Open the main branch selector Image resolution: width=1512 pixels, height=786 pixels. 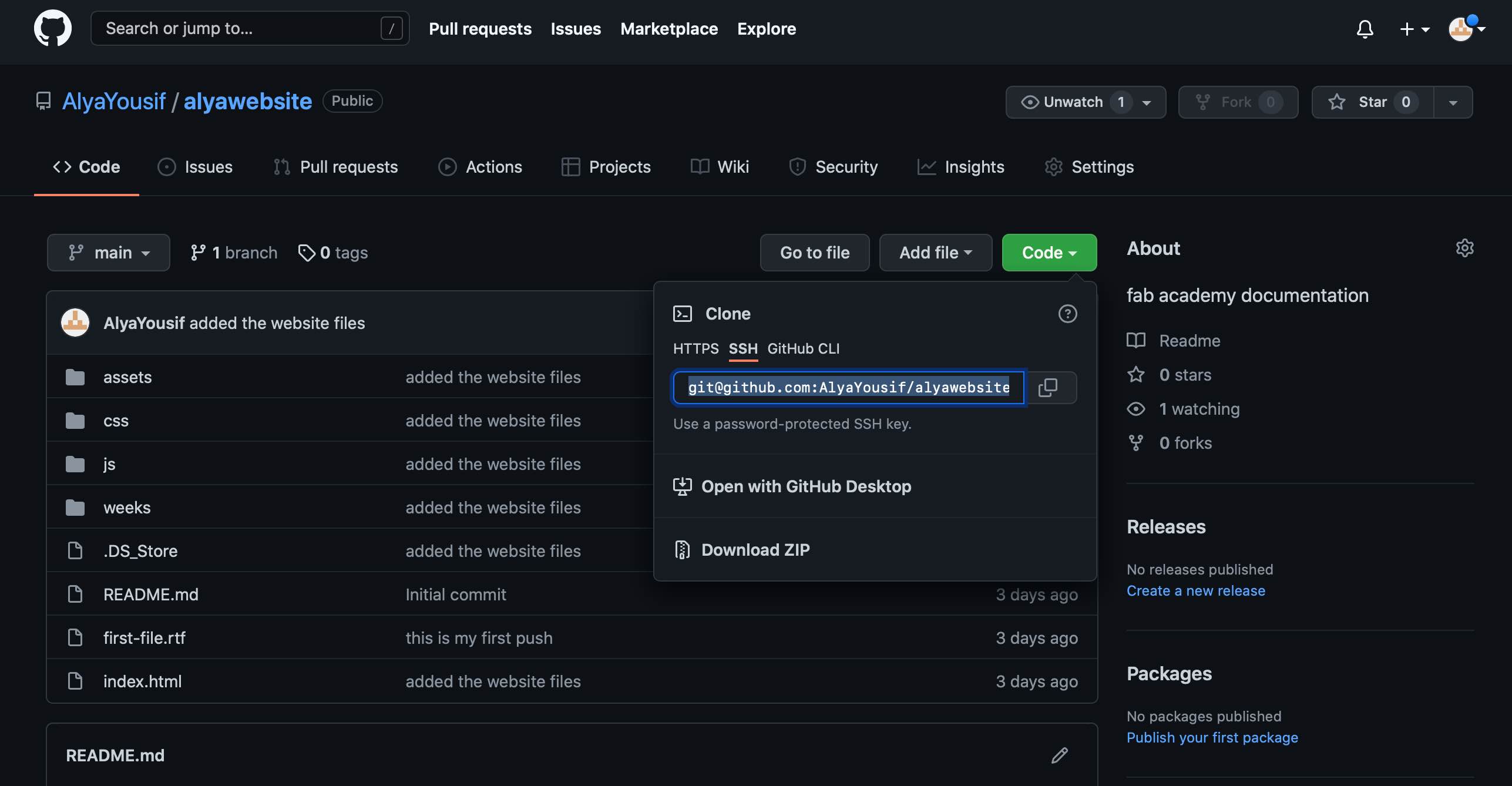[109, 253]
